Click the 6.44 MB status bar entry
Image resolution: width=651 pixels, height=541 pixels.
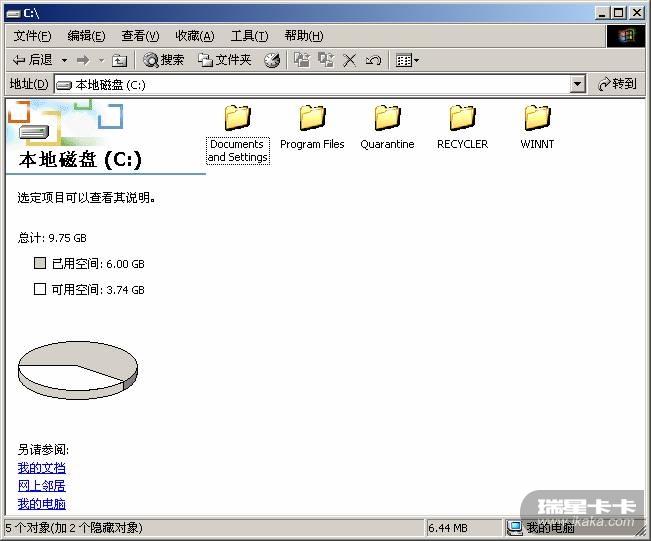[448, 528]
